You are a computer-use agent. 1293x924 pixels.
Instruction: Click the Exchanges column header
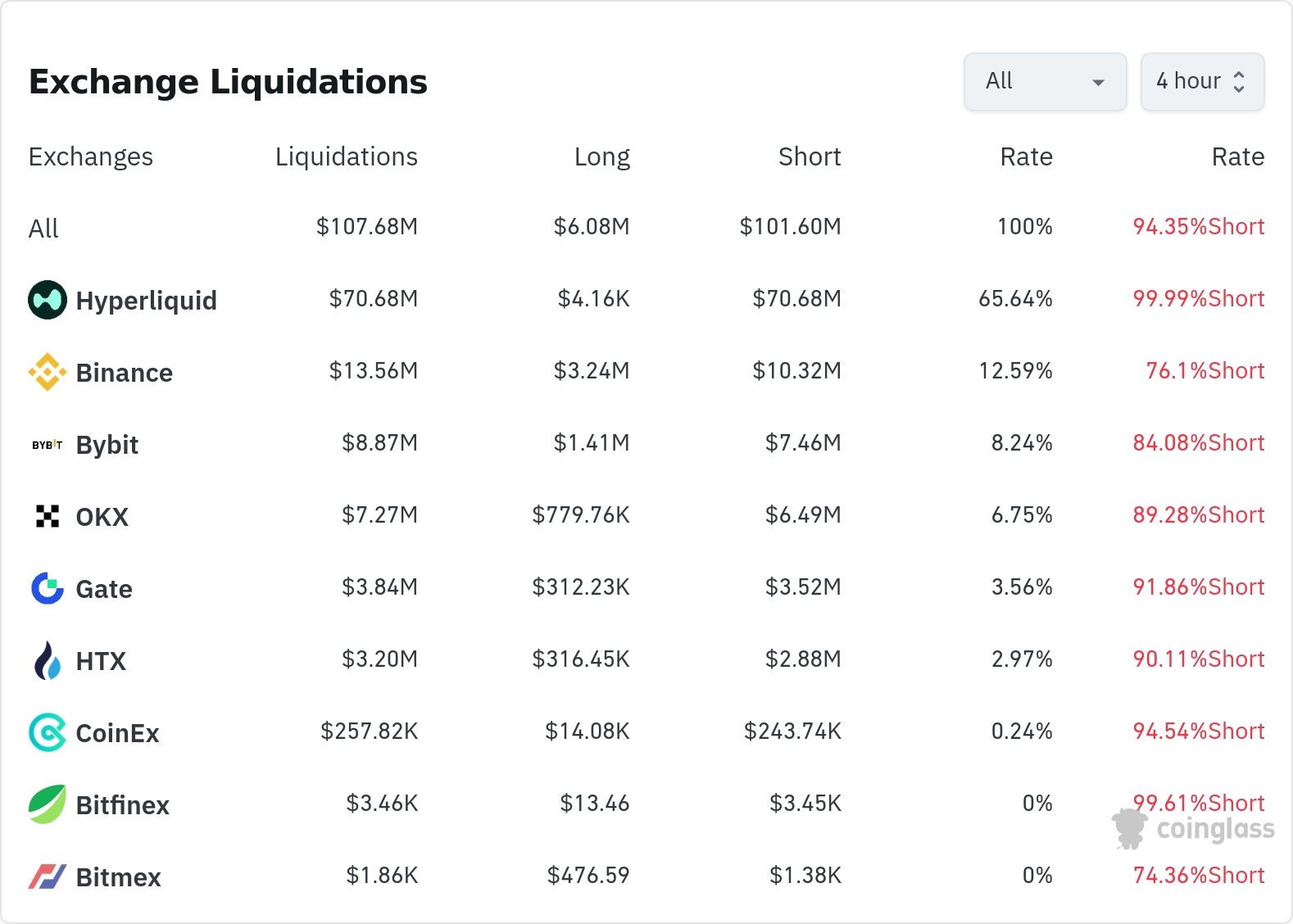pyautogui.click(x=91, y=156)
